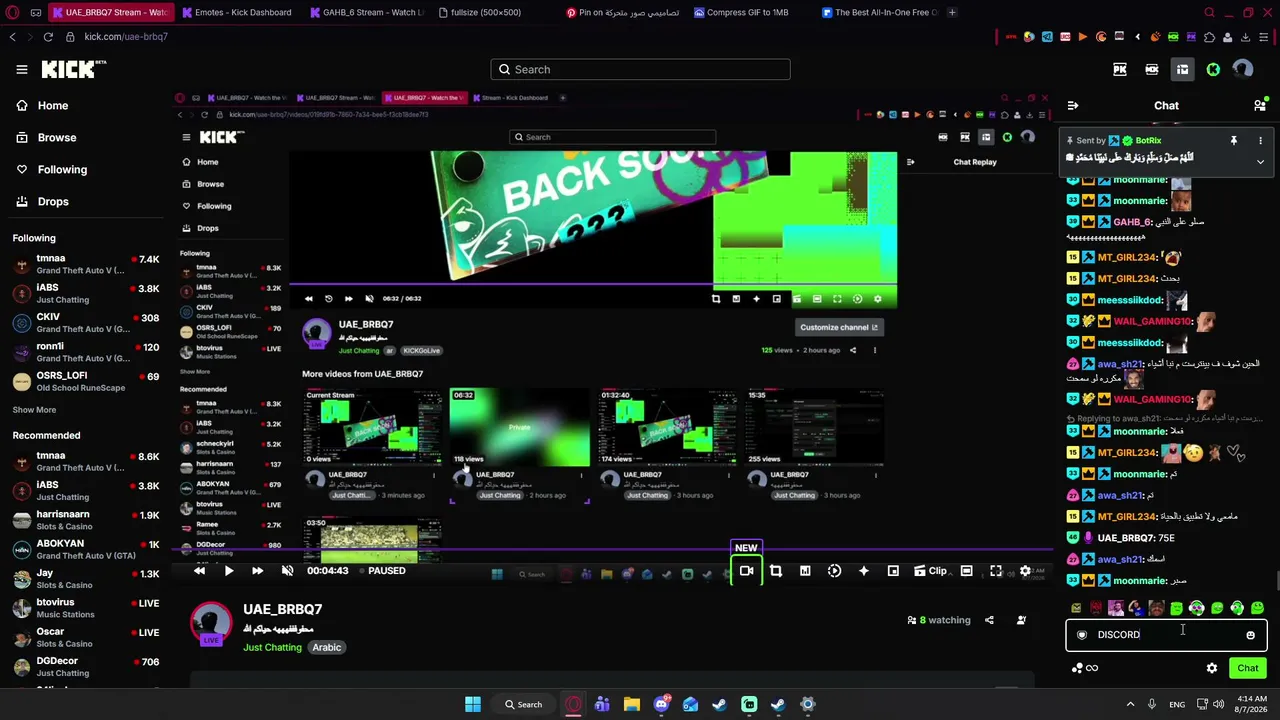Image resolution: width=1280 pixels, height=720 pixels.
Task: Rewind the stream playback
Action: point(199,571)
